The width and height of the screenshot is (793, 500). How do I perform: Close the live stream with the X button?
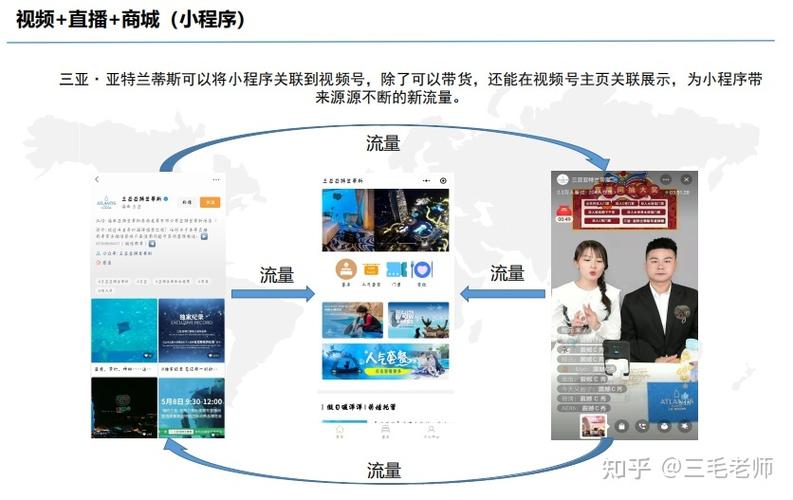pos(686,179)
